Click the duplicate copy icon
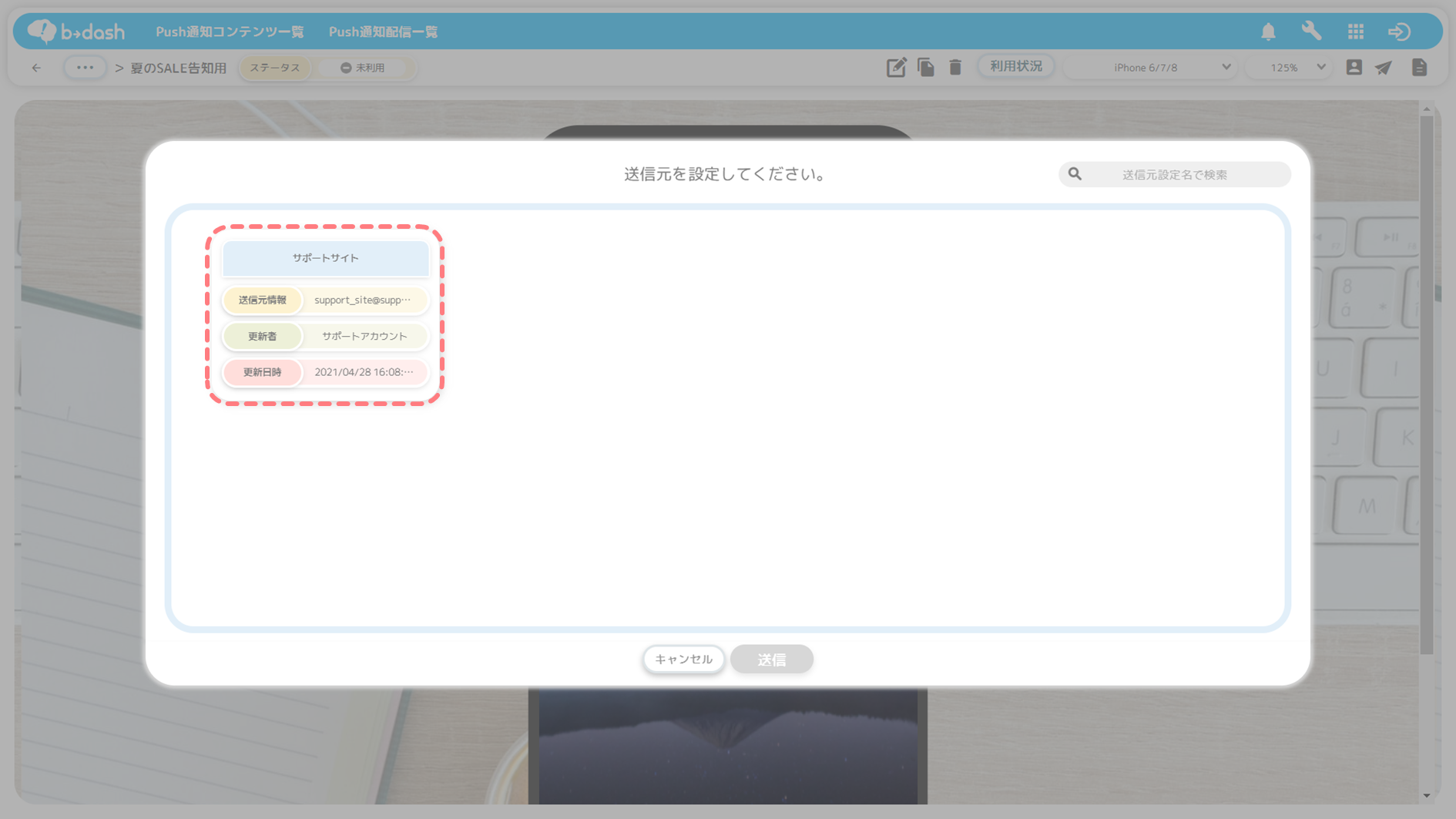The width and height of the screenshot is (1456, 819). tap(926, 67)
